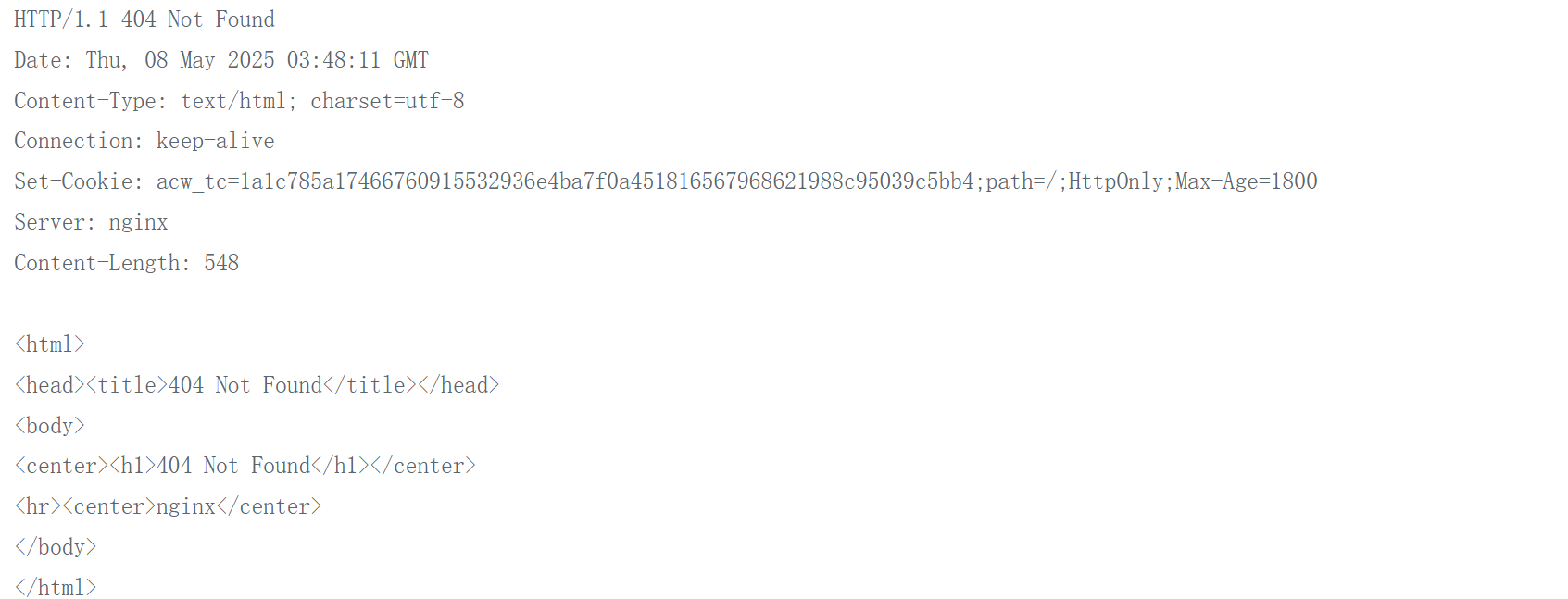Screen dimensions: 1568x599
Task: Click the Date header line
Action: pos(220,60)
